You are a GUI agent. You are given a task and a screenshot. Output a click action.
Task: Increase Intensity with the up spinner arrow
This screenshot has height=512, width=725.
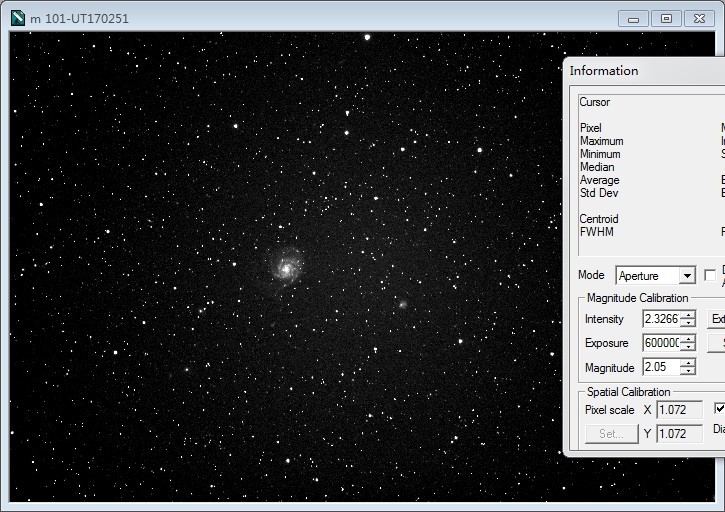[x=687, y=315]
